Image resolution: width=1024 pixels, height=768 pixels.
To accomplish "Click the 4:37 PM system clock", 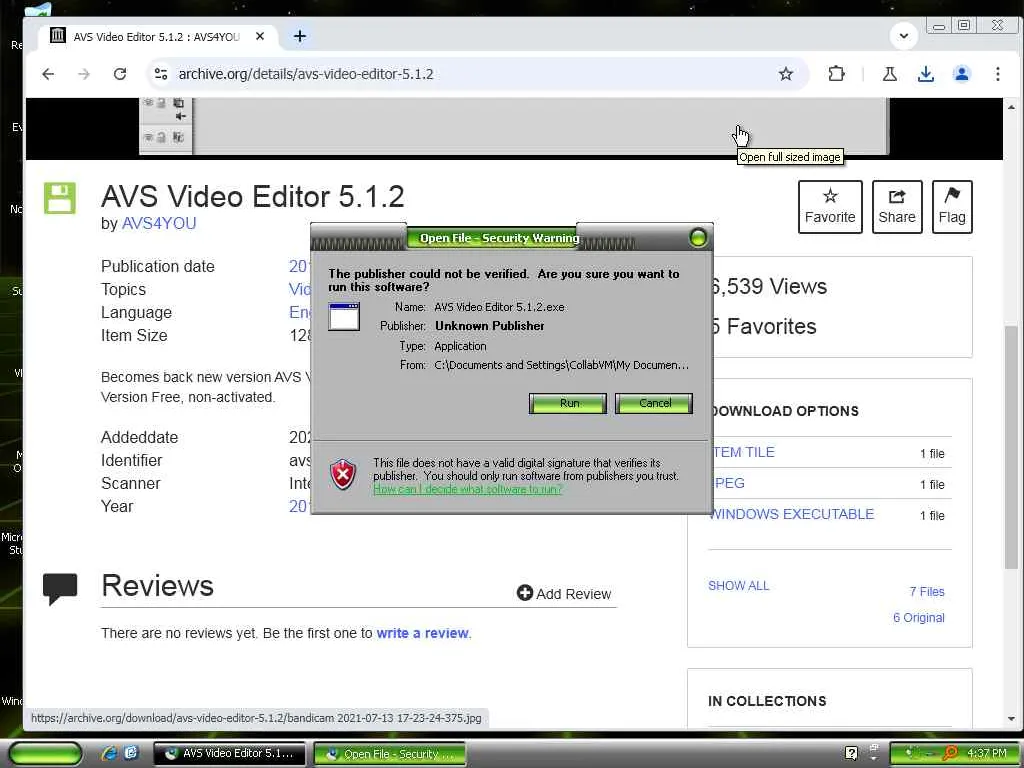I will [987, 753].
